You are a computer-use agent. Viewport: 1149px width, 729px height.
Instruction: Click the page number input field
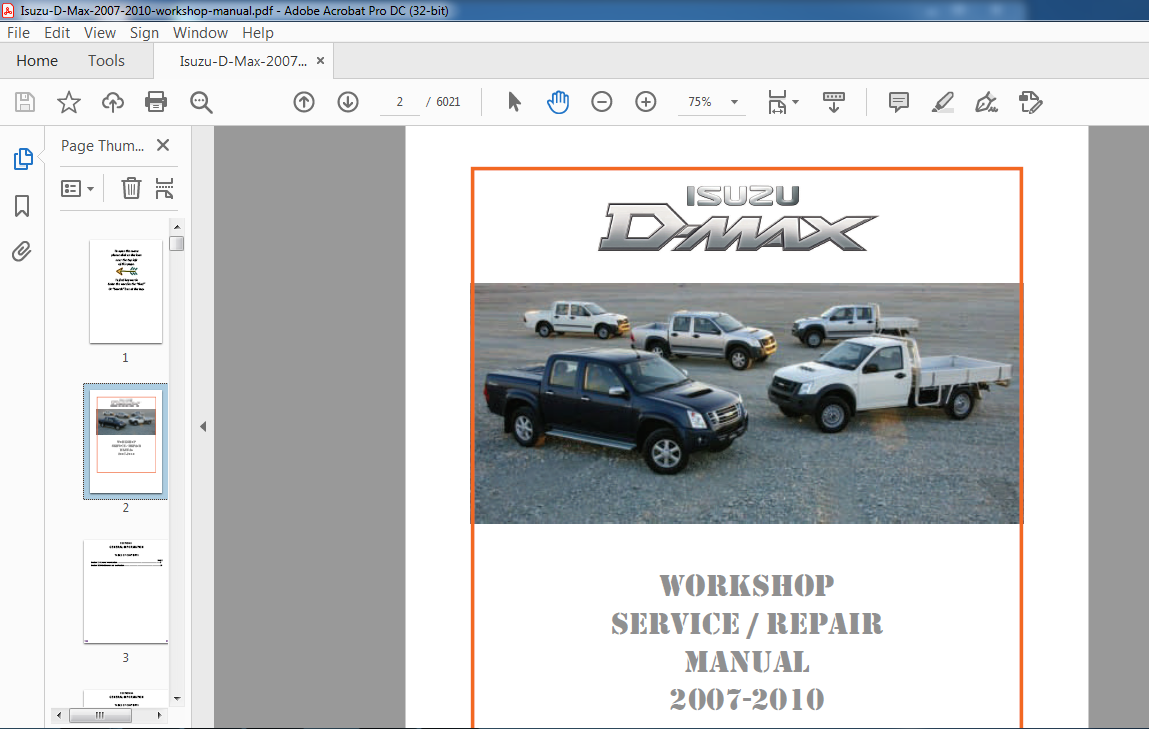pos(399,102)
